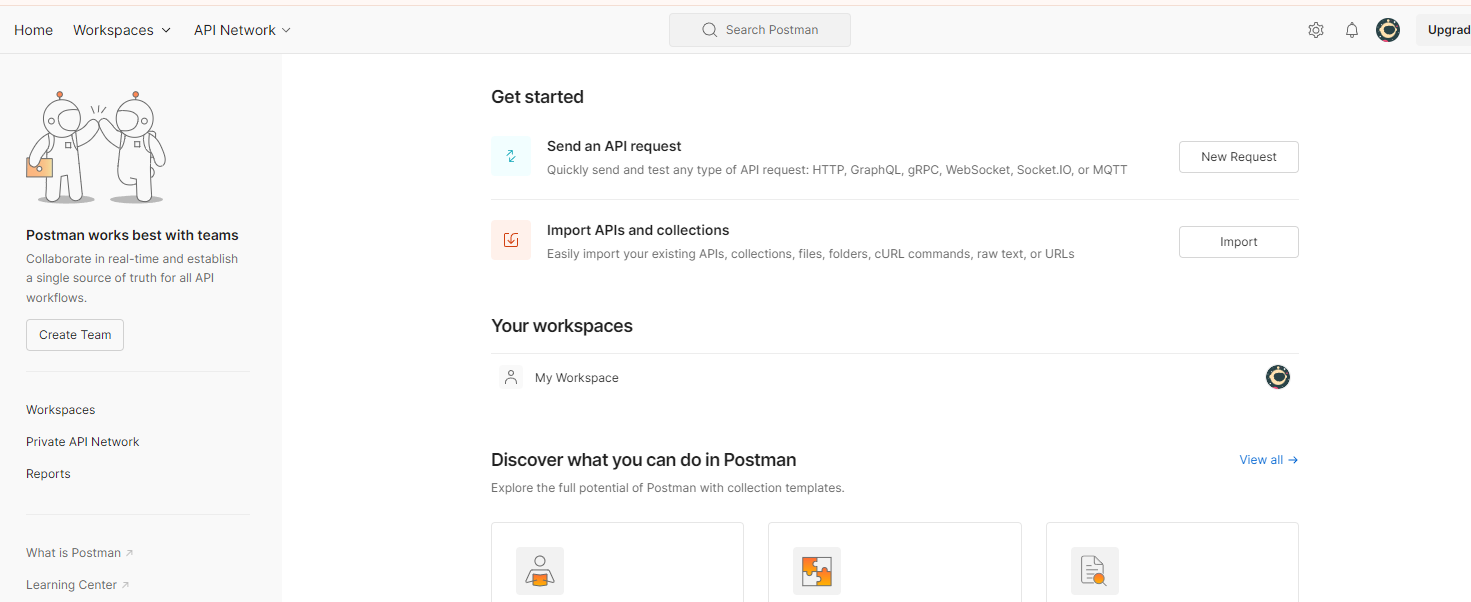Click the team high-five astronauts illustration
This screenshot has width=1471, height=602.
pos(96,146)
